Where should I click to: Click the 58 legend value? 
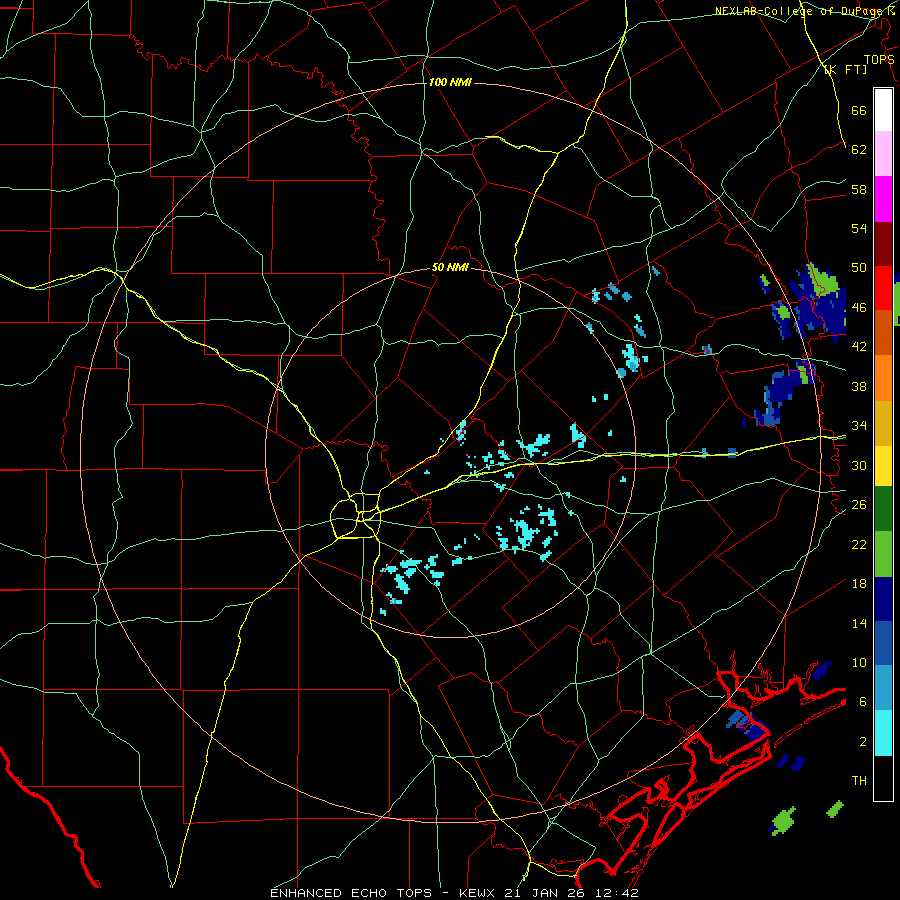click(859, 189)
